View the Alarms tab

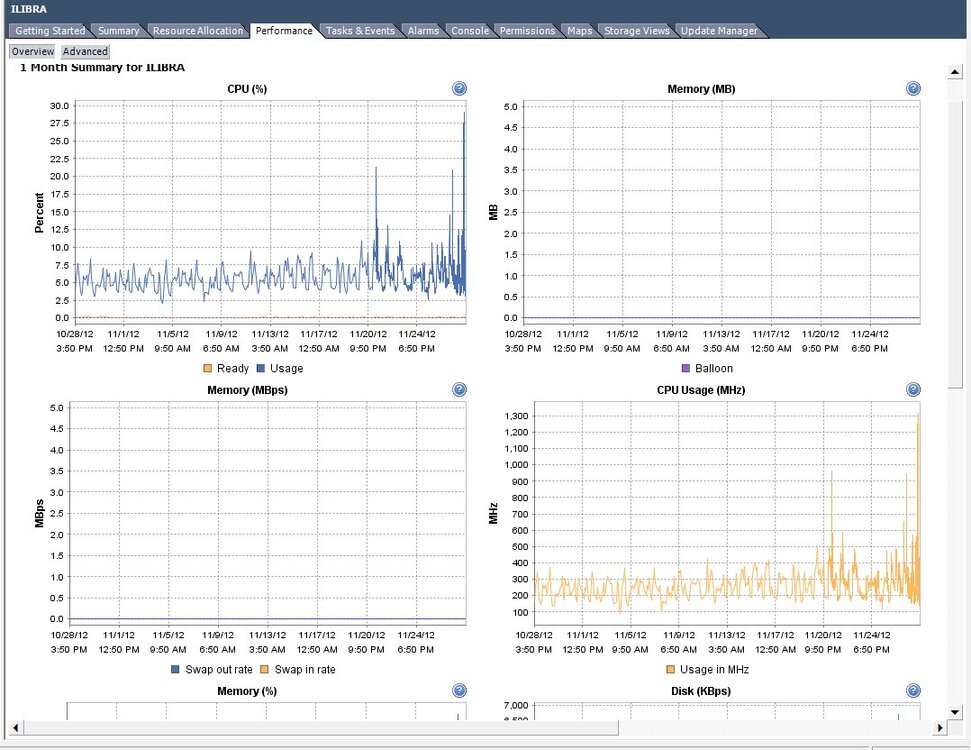coord(423,30)
